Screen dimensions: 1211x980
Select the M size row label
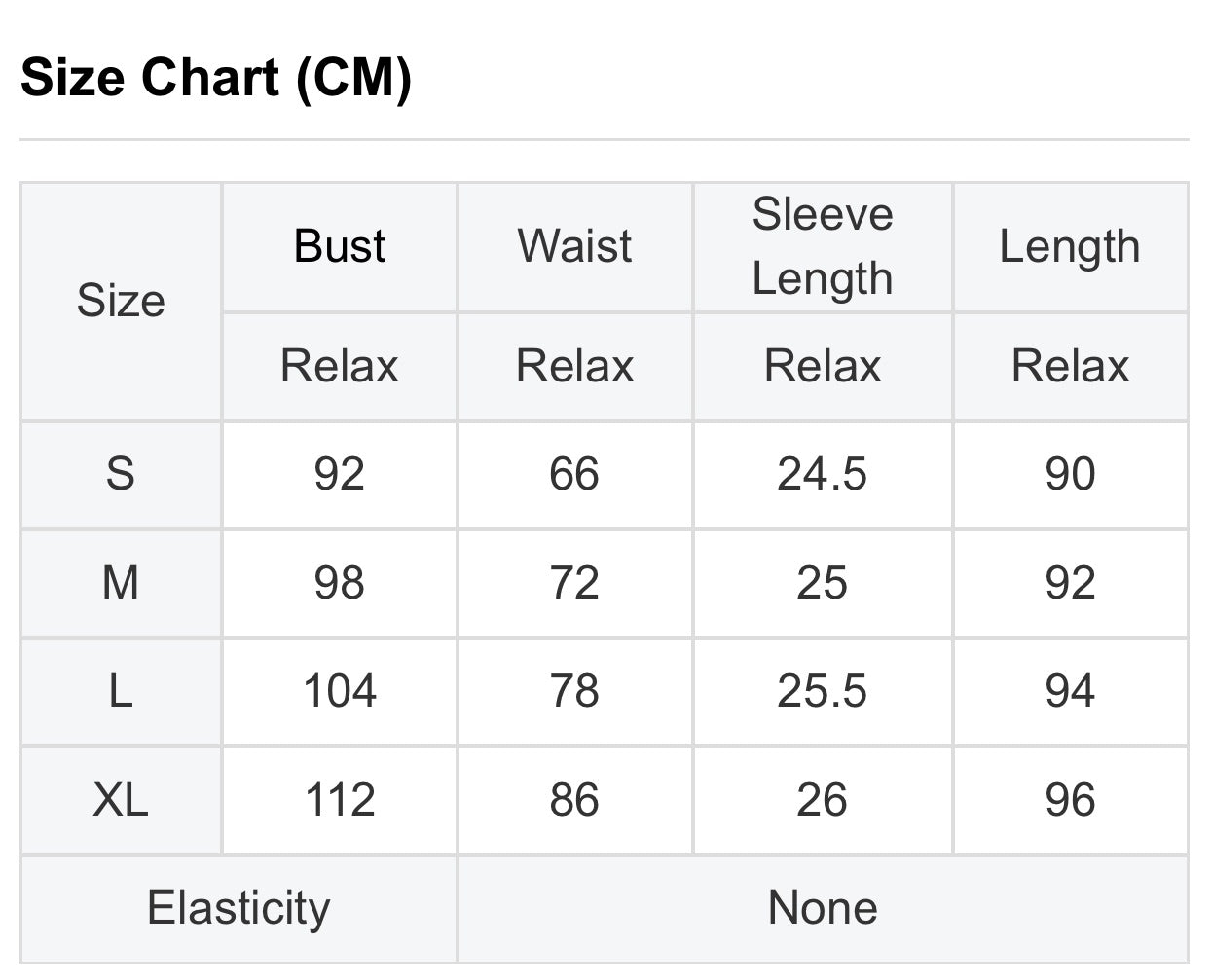pyautogui.click(x=121, y=583)
